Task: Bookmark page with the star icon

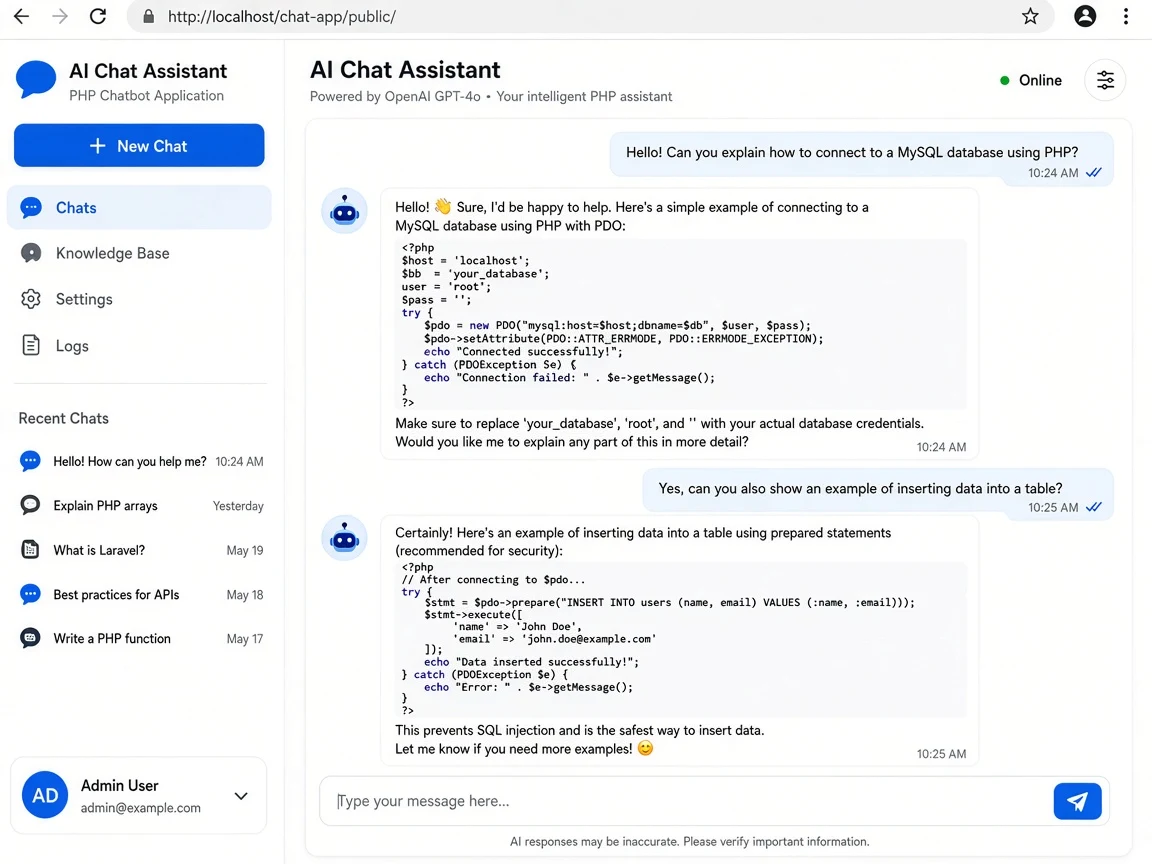Action: click(x=1030, y=16)
